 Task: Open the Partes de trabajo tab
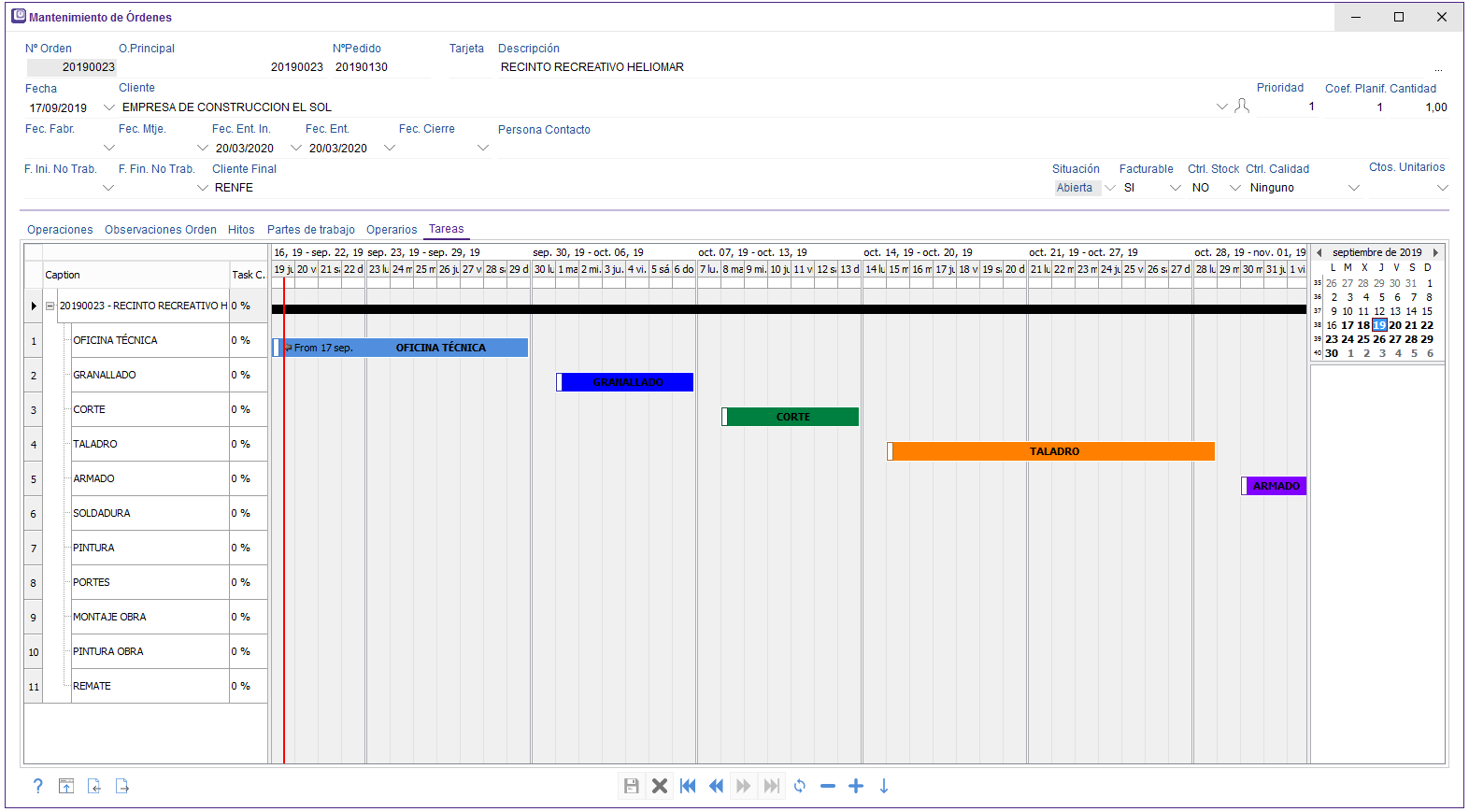coord(311,230)
